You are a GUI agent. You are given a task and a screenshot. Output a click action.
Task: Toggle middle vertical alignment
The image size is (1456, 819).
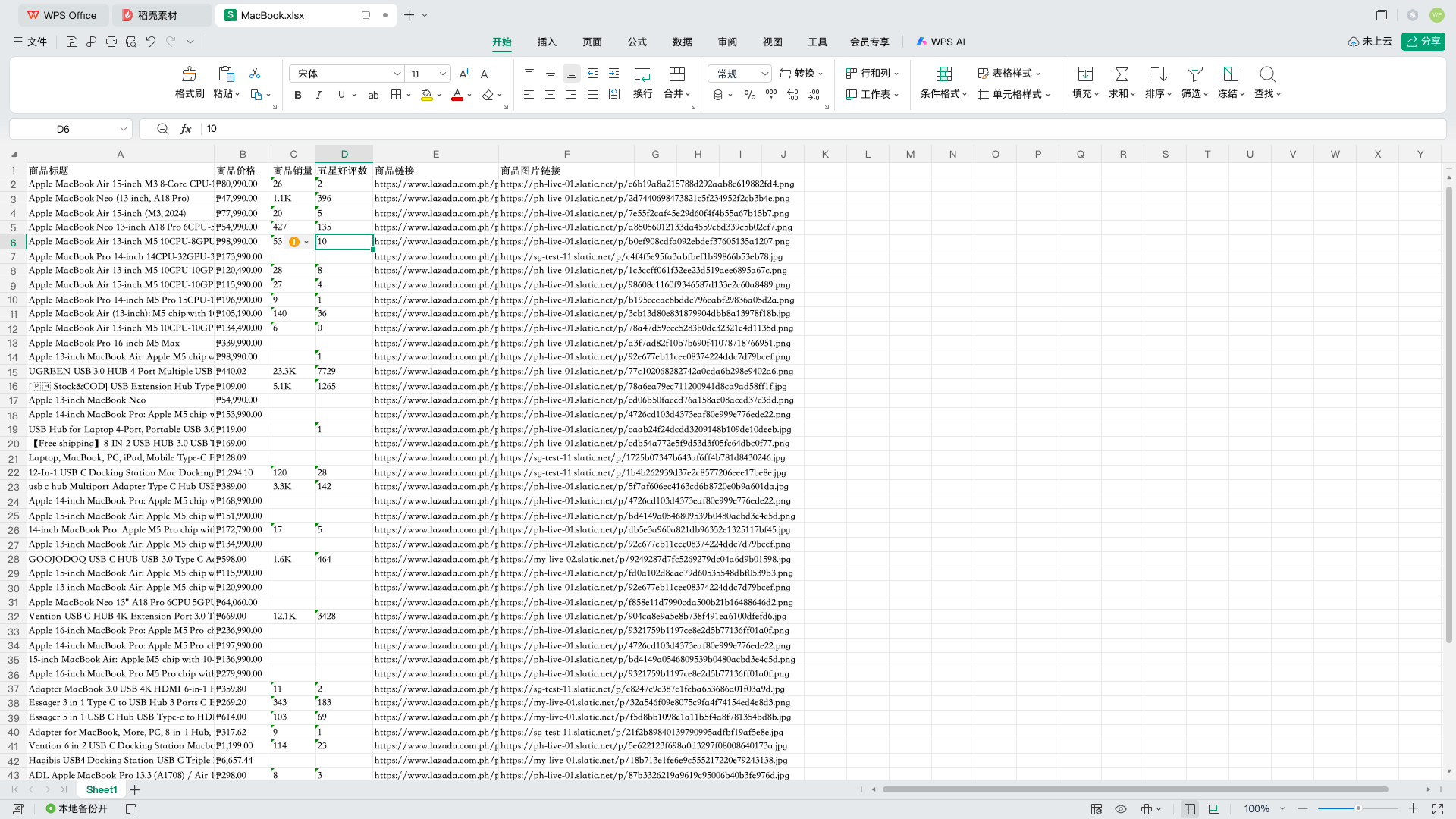tap(551, 74)
